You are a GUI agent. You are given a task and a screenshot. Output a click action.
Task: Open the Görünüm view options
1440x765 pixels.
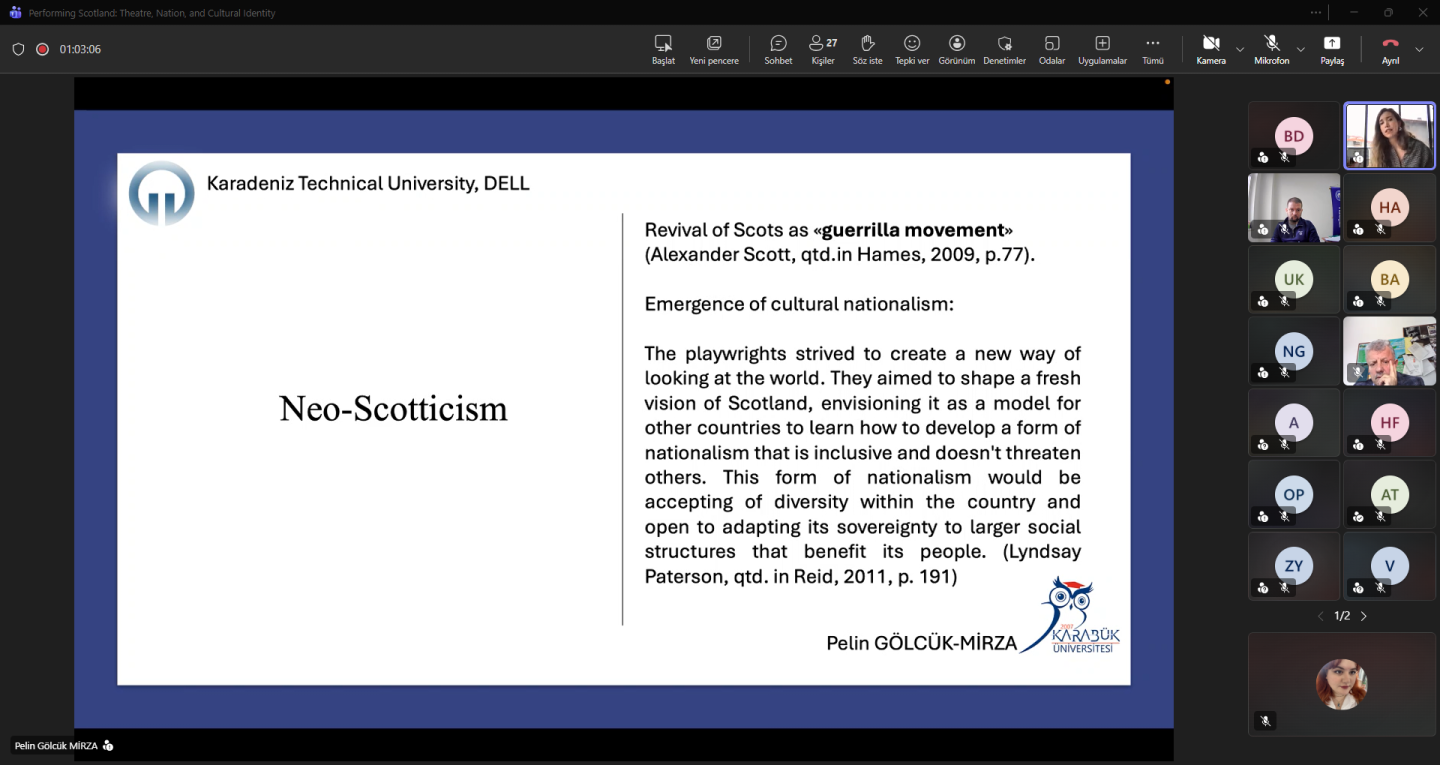click(957, 48)
